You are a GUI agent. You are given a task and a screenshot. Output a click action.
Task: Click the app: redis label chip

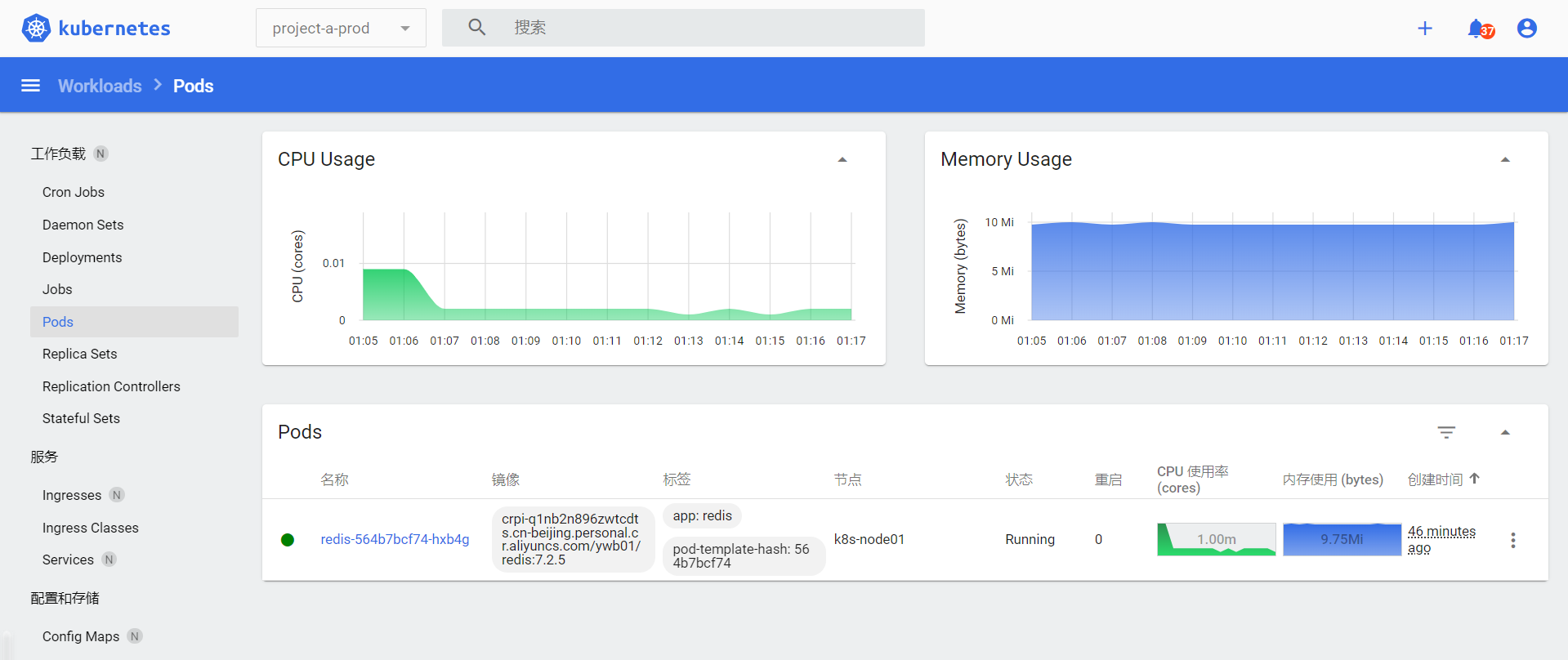(x=702, y=516)
